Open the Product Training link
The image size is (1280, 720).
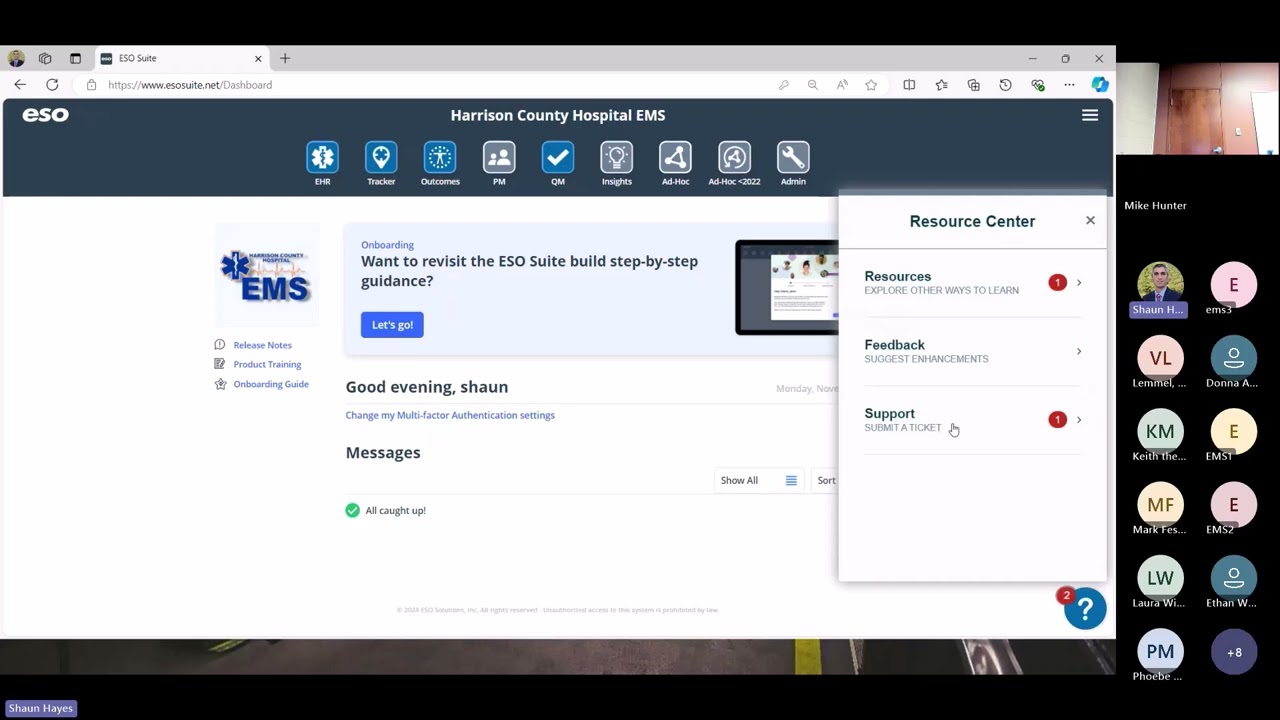tap(267, 364)
